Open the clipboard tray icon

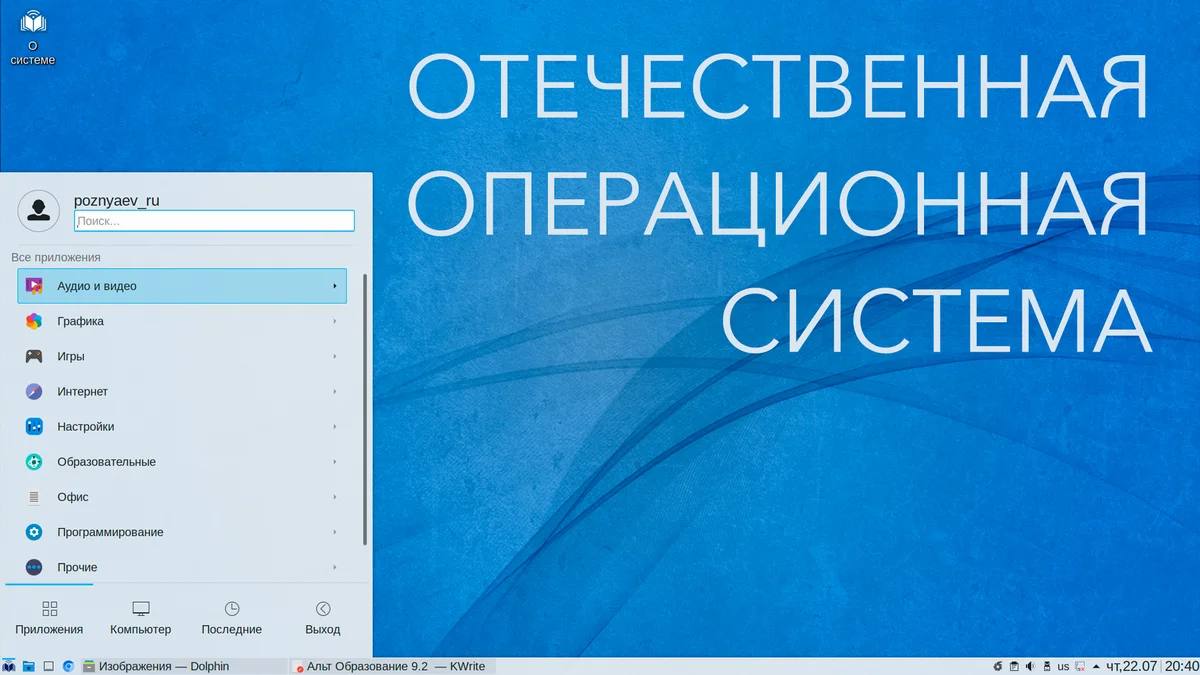1013,666
